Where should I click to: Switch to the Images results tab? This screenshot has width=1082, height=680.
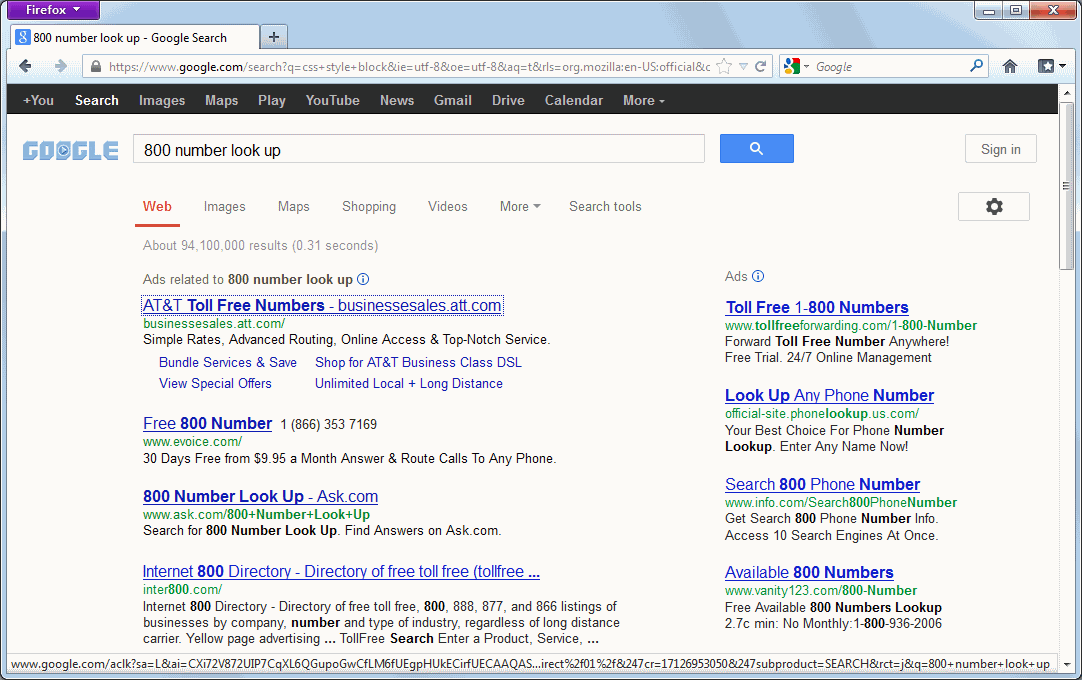tap(224, 206)
